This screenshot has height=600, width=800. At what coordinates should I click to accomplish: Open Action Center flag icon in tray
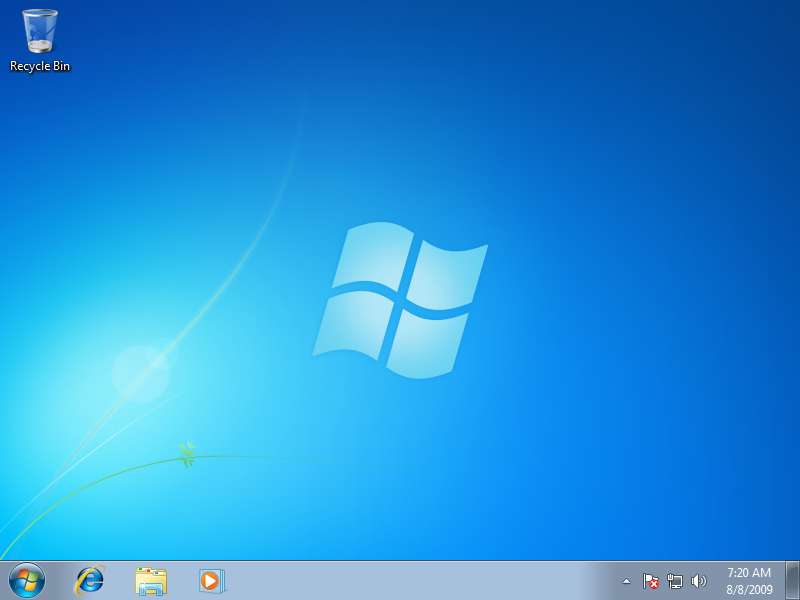coord(650,581)
